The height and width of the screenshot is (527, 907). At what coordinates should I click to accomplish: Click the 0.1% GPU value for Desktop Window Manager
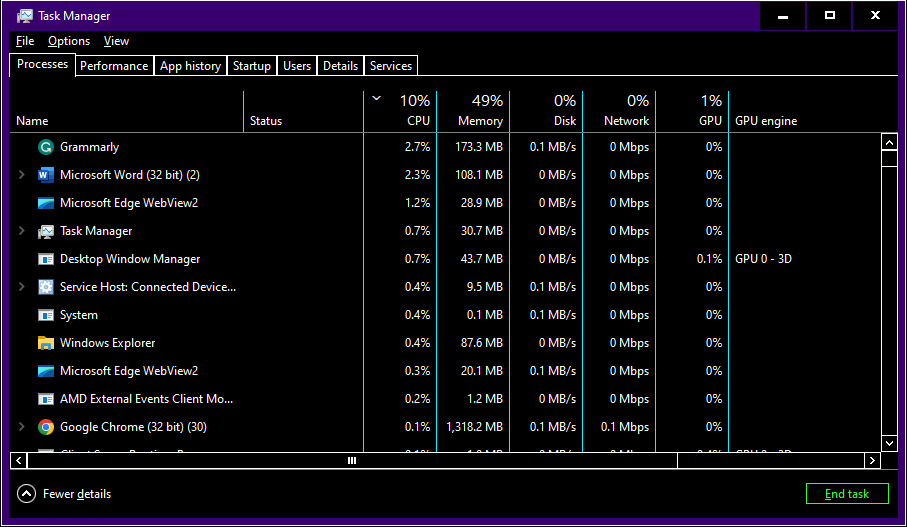tap(710, 259)
